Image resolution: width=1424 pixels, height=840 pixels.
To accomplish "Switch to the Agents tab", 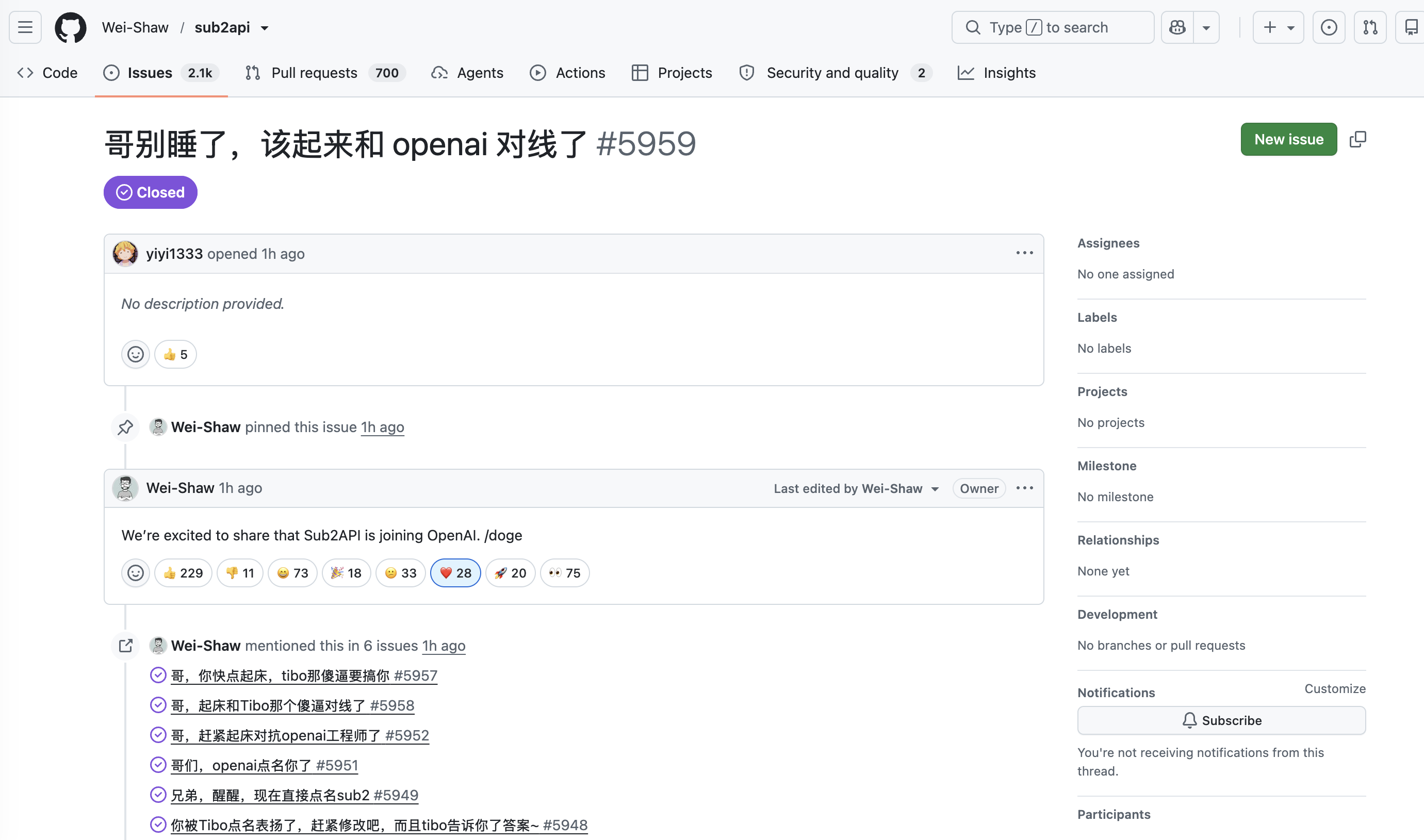I will click(467, 73).
